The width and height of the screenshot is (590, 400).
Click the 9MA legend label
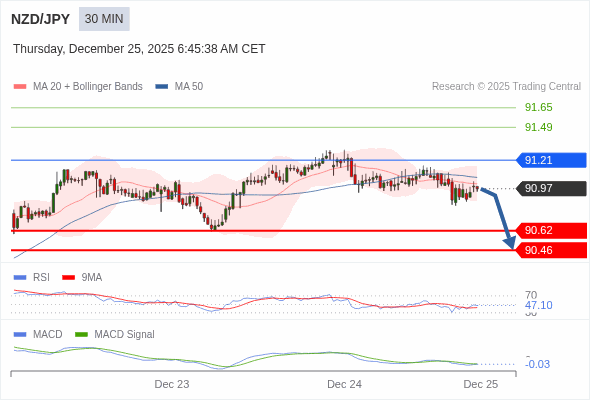(92, 278)
